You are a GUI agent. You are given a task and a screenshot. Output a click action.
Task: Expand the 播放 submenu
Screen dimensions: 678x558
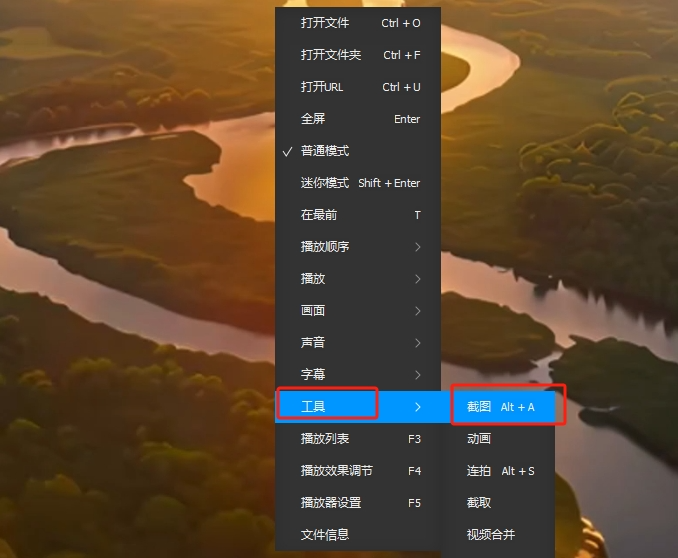[358, 279]
